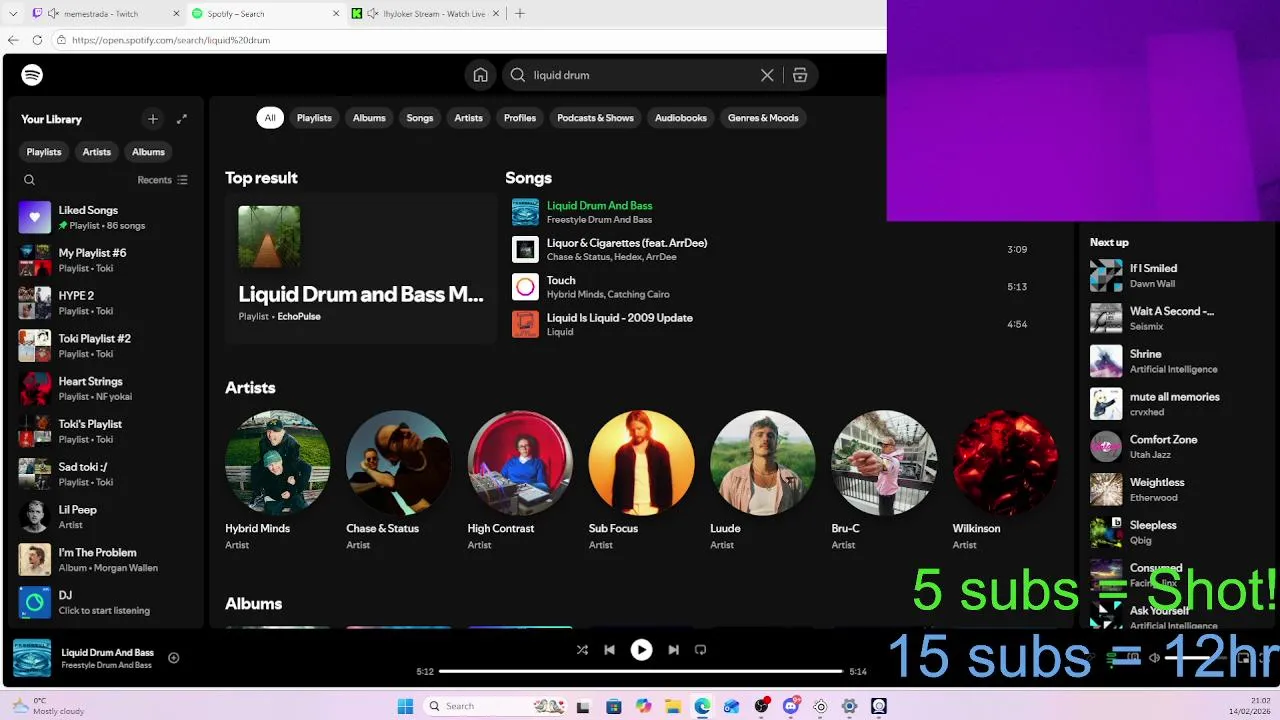Open Bru-C artist
1280x720 pixels.
pos(884,480)
